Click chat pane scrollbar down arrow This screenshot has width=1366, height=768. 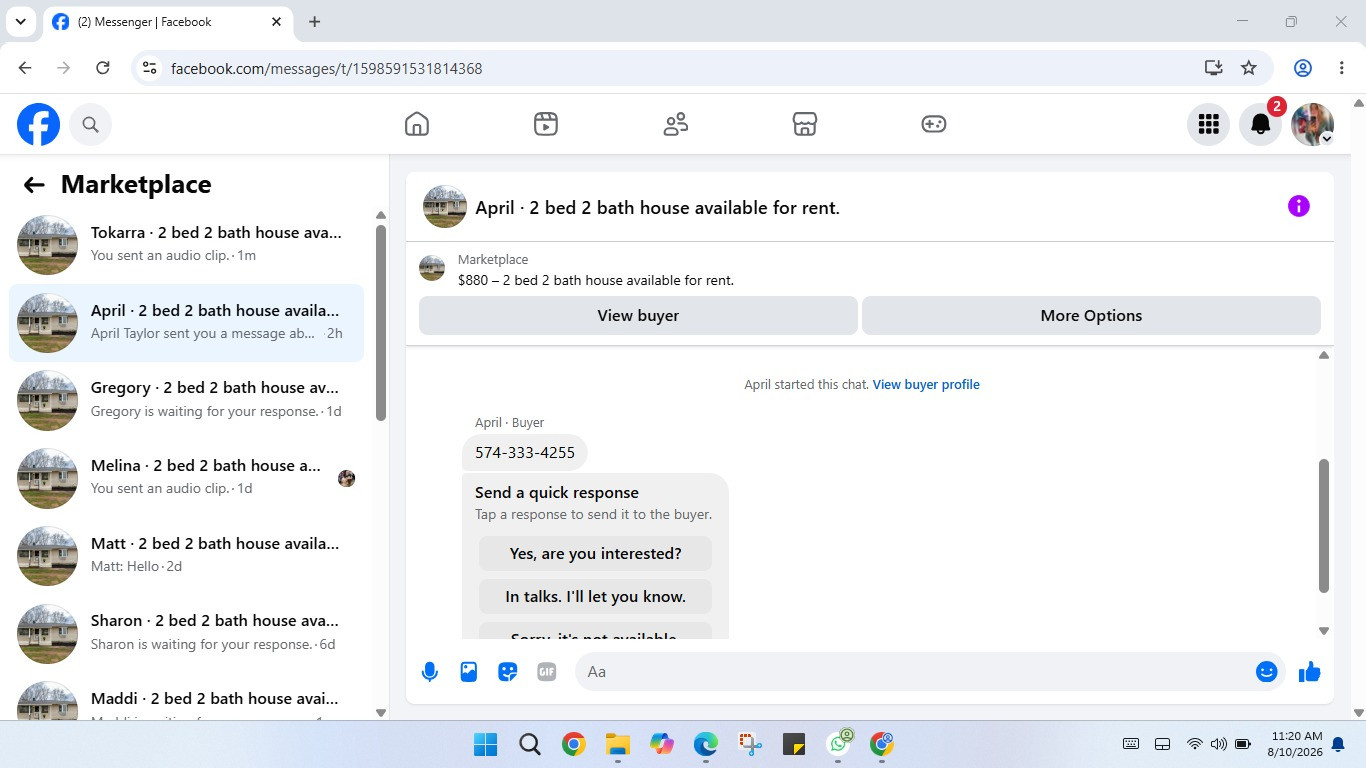pyautogui.click(x=1324, y=631)
